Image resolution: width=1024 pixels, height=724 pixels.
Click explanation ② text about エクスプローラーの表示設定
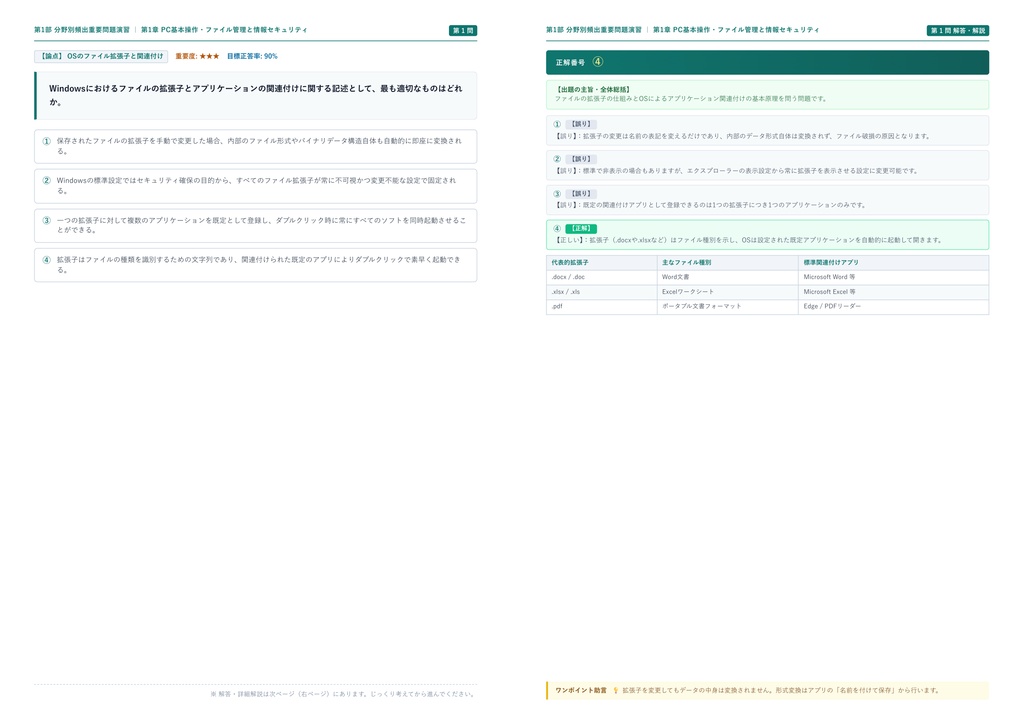coord(736,171)
